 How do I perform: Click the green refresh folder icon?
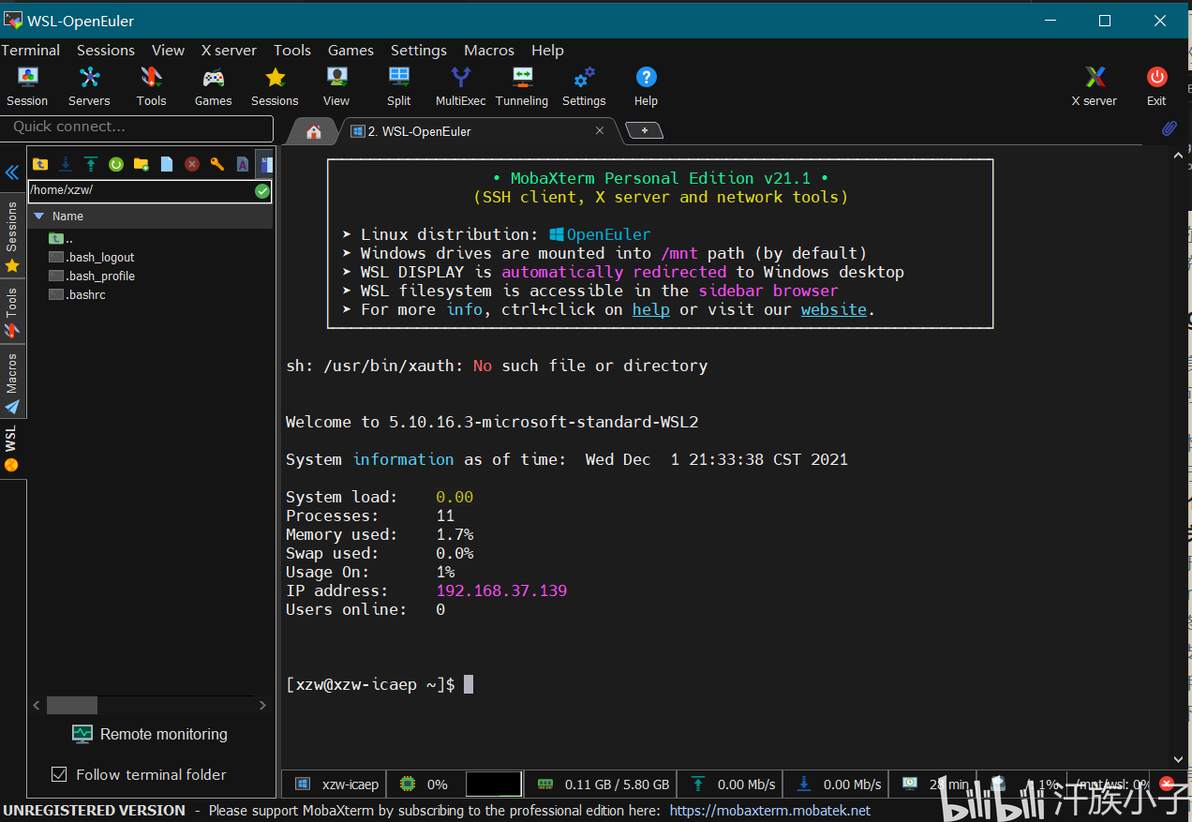(x=116, y=164)
